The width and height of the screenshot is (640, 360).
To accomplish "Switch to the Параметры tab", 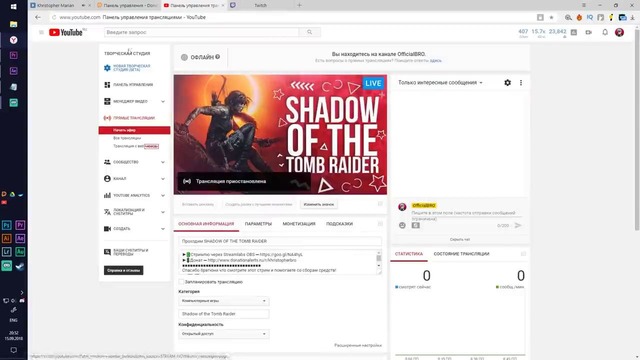I will 258,224.
